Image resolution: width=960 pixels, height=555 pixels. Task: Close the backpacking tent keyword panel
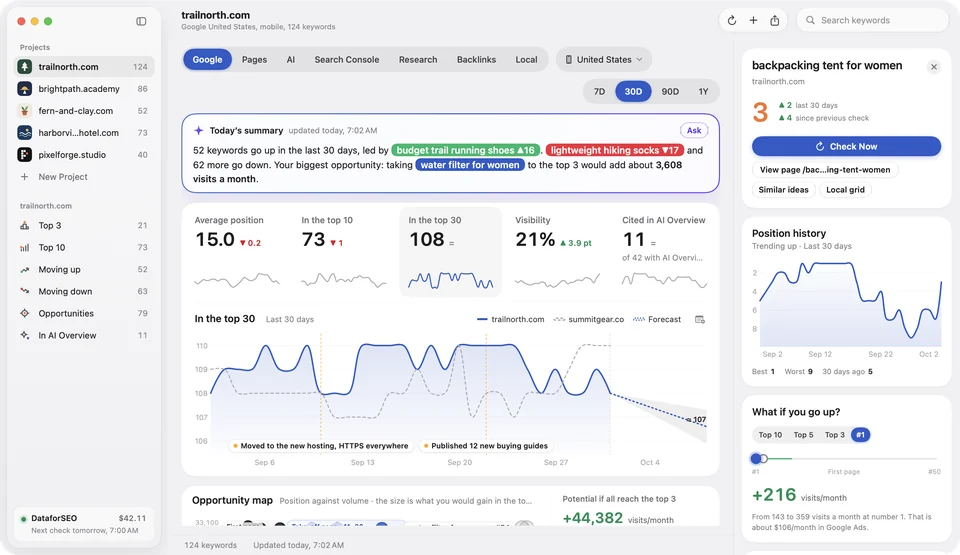(934, 67)
